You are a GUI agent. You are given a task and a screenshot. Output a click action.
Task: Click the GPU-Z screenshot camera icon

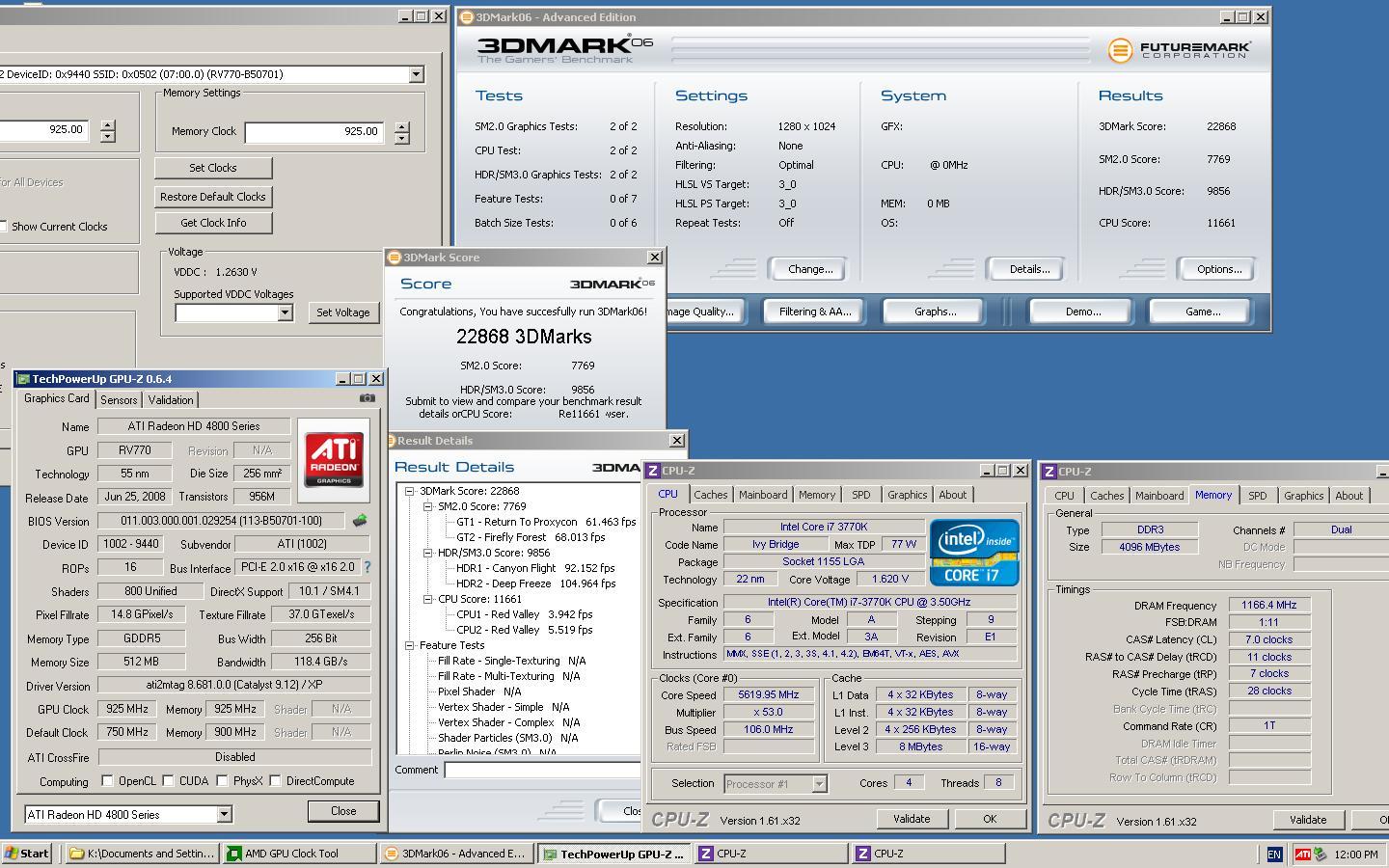[x=367, y=398]
